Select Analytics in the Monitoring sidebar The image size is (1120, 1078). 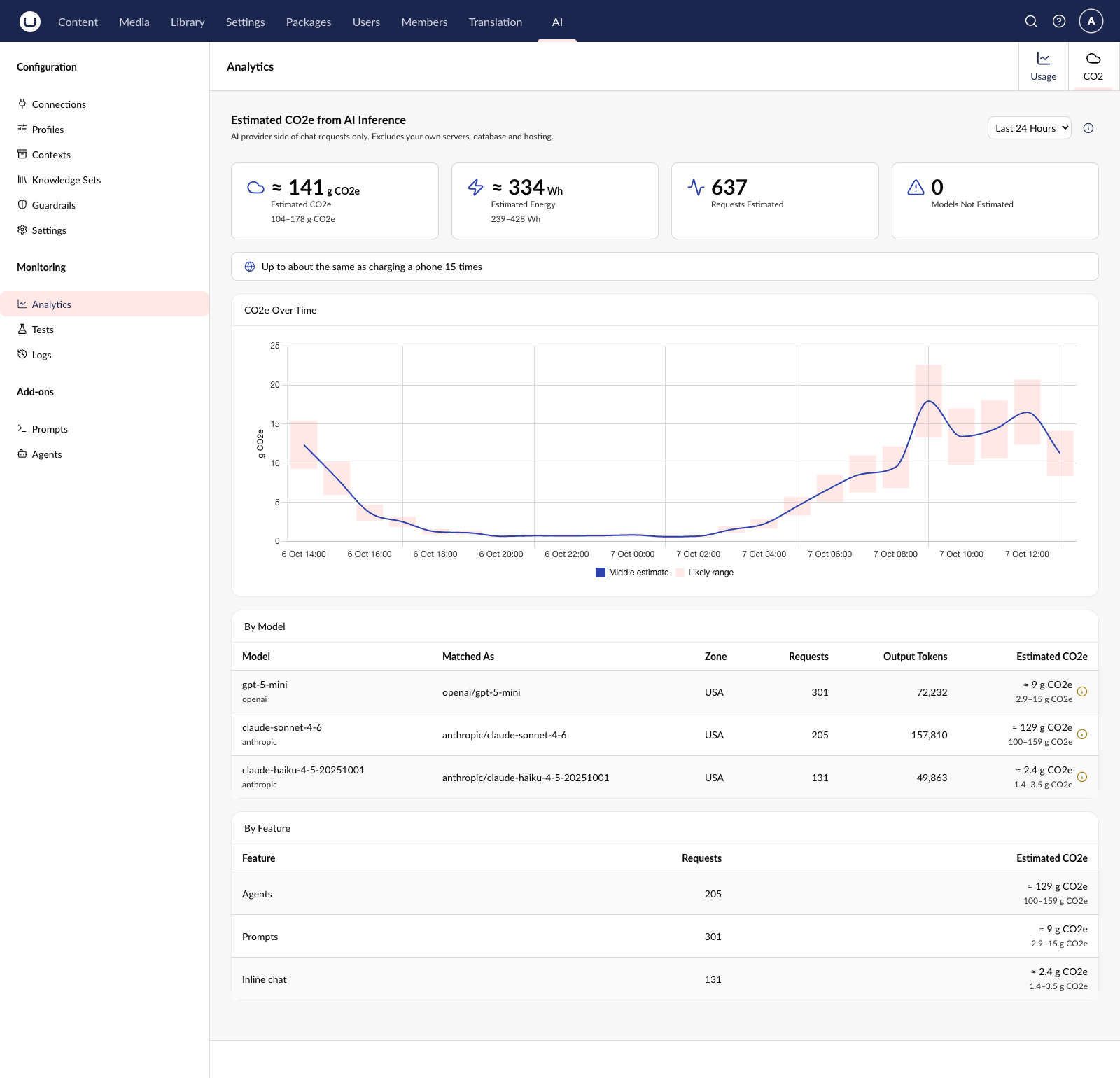click(x=105, y=304)
